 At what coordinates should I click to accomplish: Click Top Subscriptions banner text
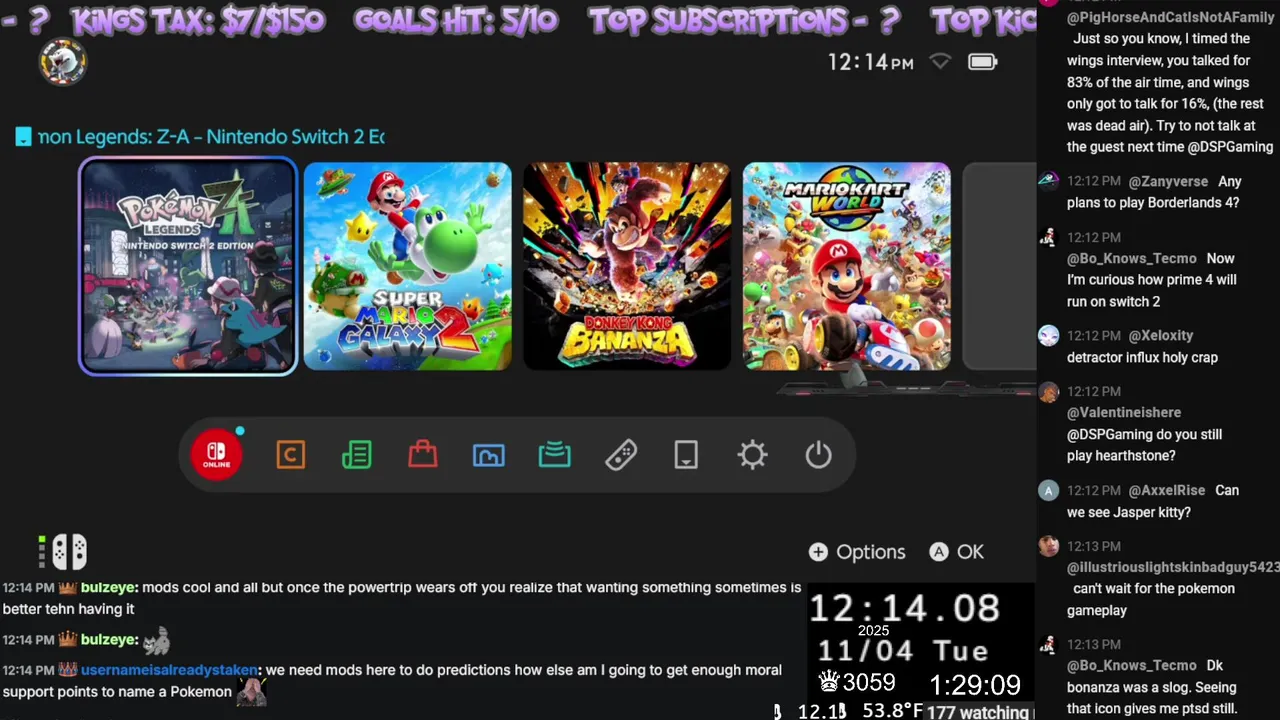tap(731, 21)
